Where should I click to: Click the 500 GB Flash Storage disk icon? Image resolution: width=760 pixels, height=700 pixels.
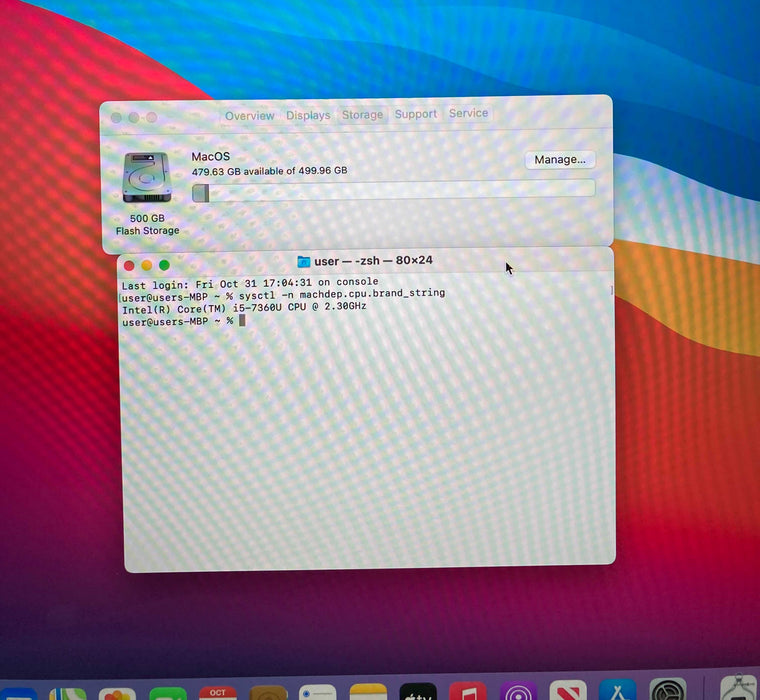pyautogui.click(x=147, y=179)
